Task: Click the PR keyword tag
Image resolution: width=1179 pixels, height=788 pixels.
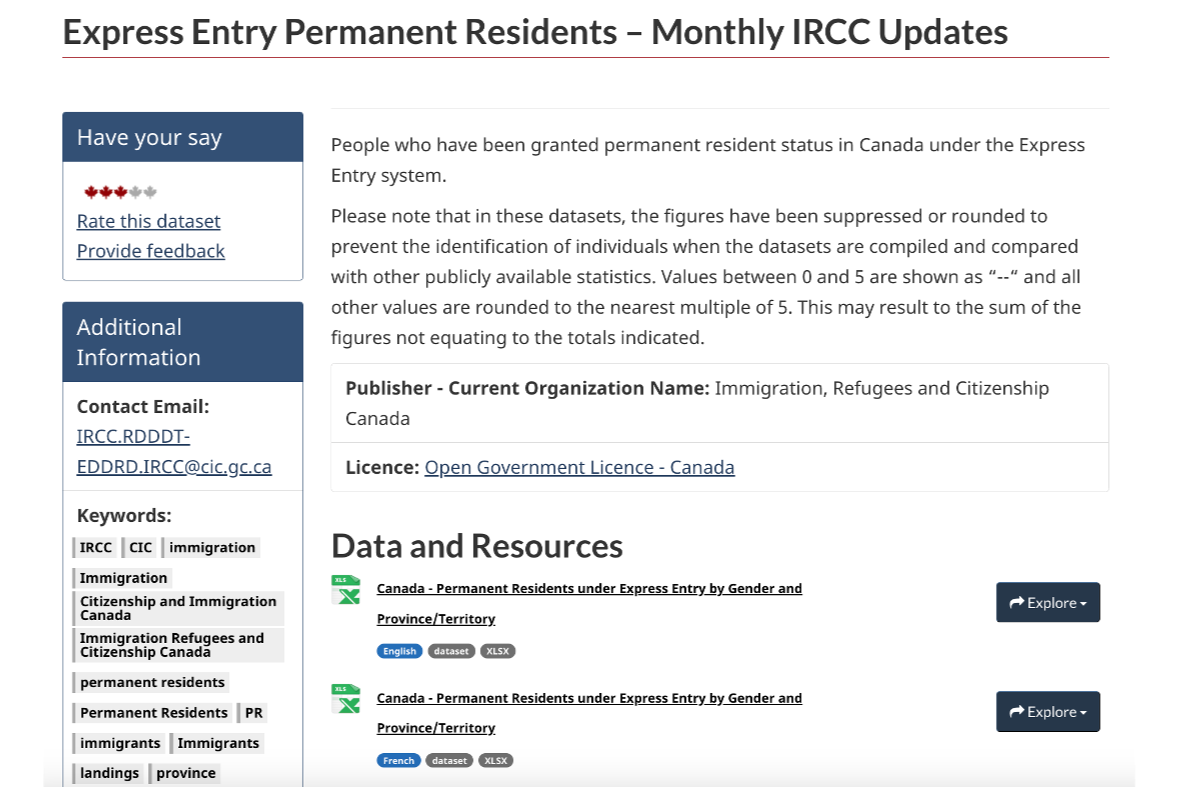Action: [254, 713]
